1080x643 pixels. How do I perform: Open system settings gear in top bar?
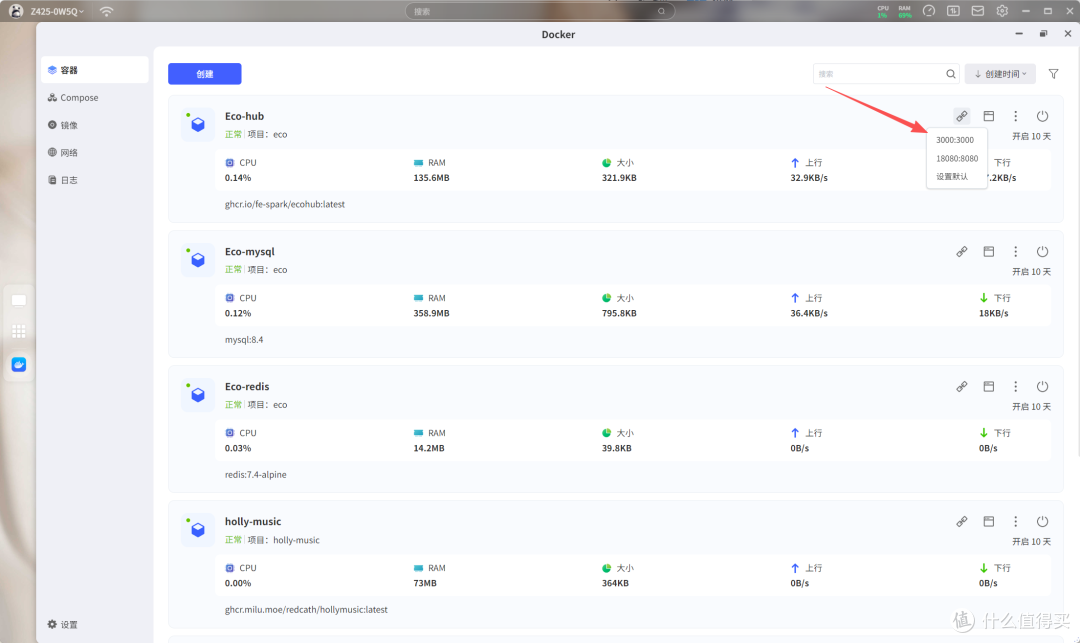pos(1002,11)
